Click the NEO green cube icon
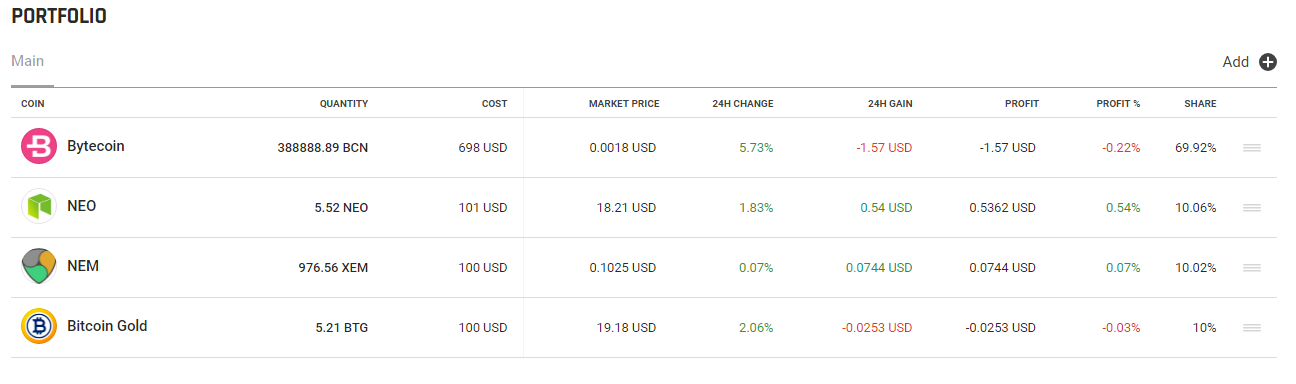The width and height of the screenshot is (1296, 384). tap(38, 207)
